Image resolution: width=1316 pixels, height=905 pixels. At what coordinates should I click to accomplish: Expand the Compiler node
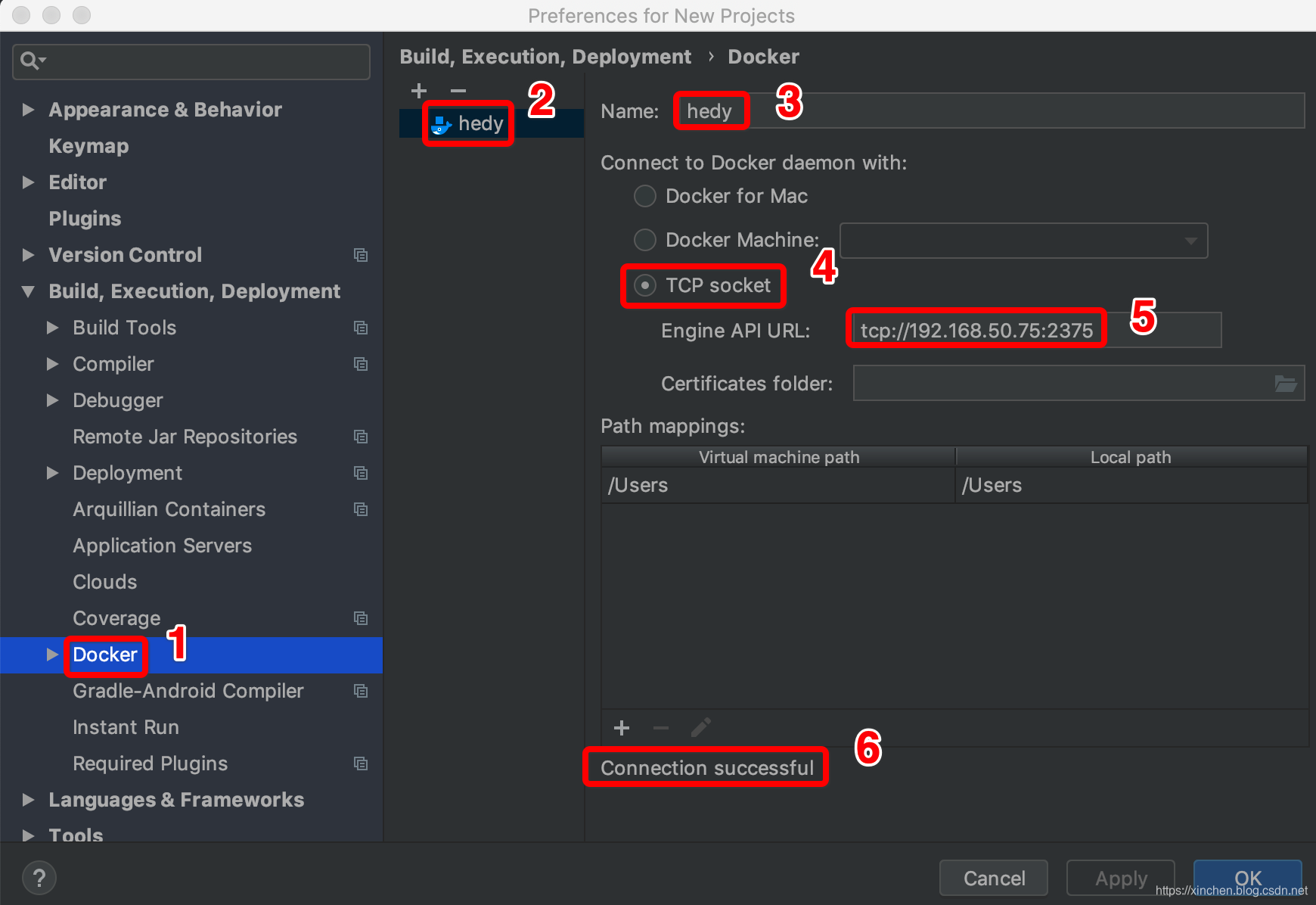tap(53, 364)
